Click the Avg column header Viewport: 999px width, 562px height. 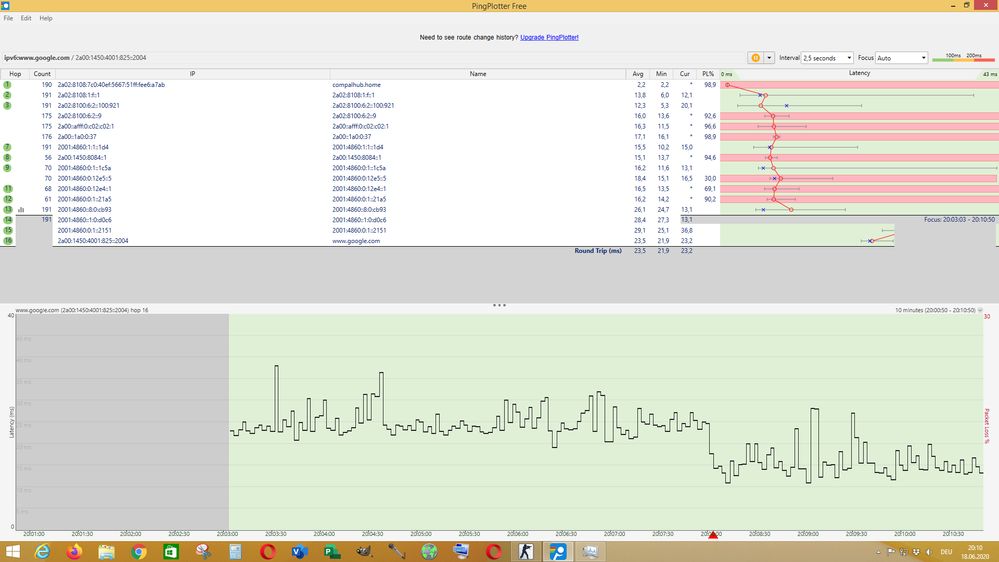[638, 74]
